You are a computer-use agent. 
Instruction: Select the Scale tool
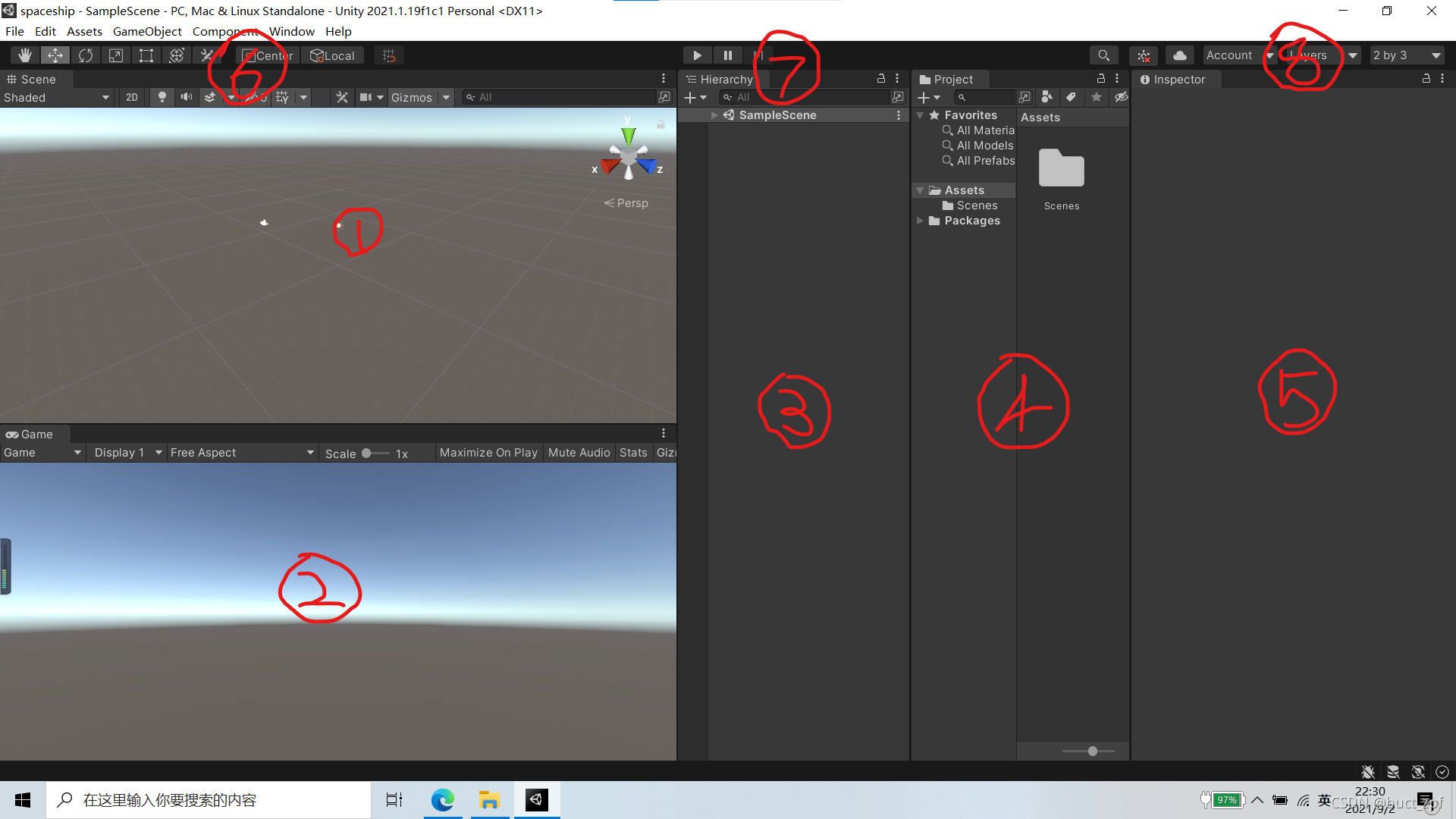click(x=116, y=55)
